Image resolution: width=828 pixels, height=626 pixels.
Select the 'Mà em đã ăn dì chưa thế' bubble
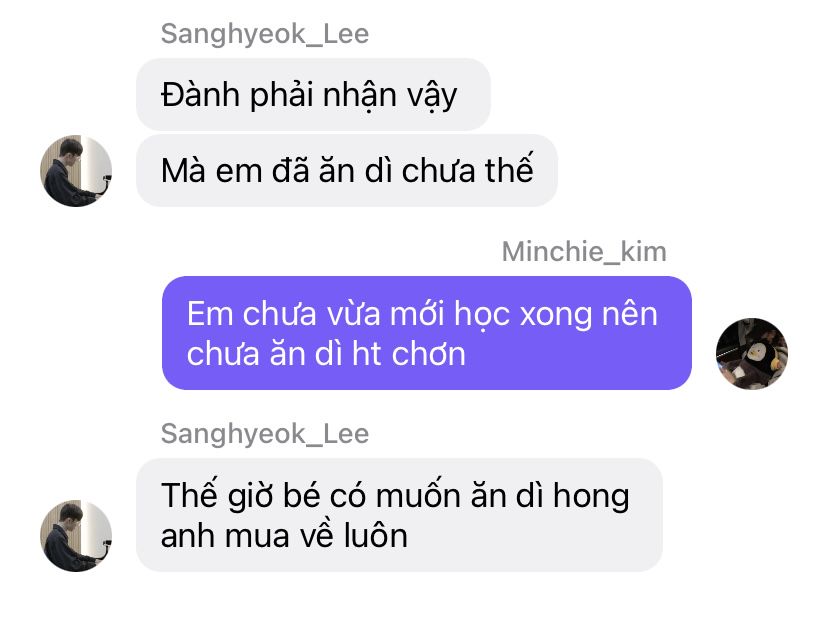347,171
